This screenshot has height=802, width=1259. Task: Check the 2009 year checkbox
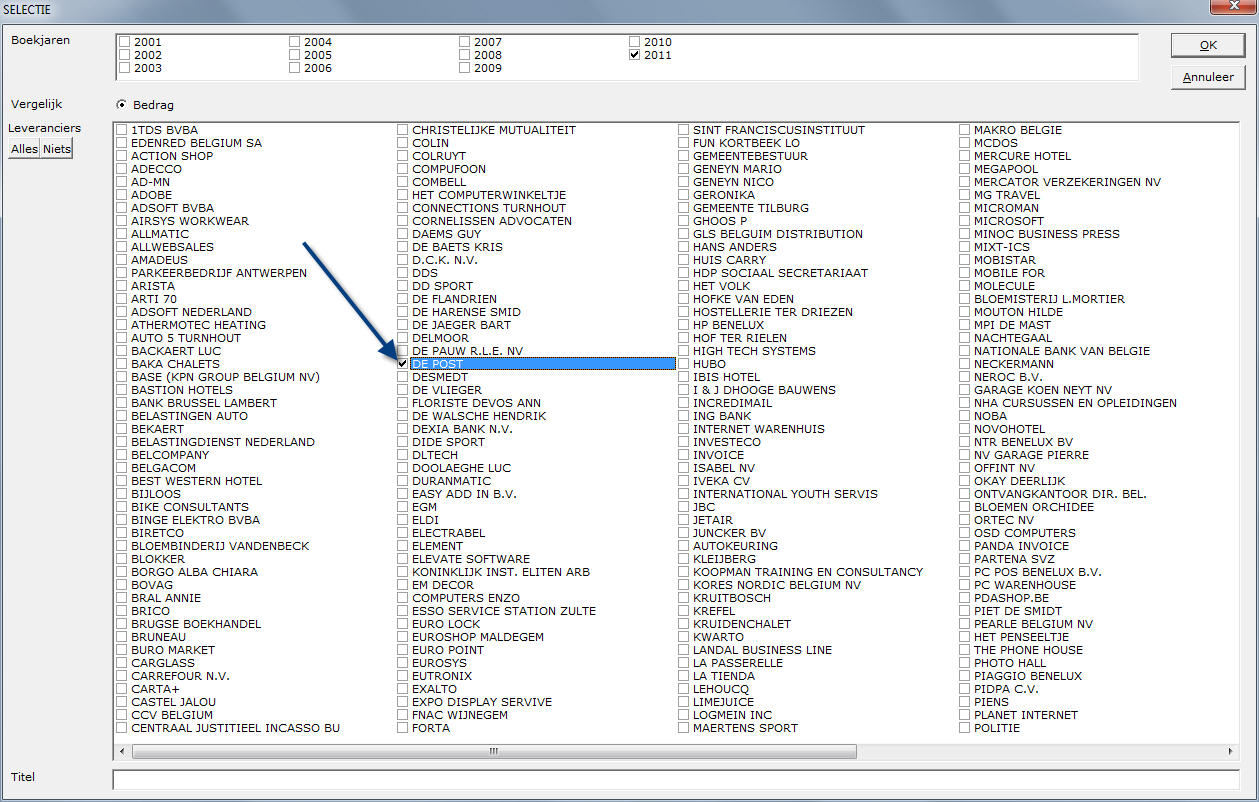pyautogui.click(x=464, y=68)
